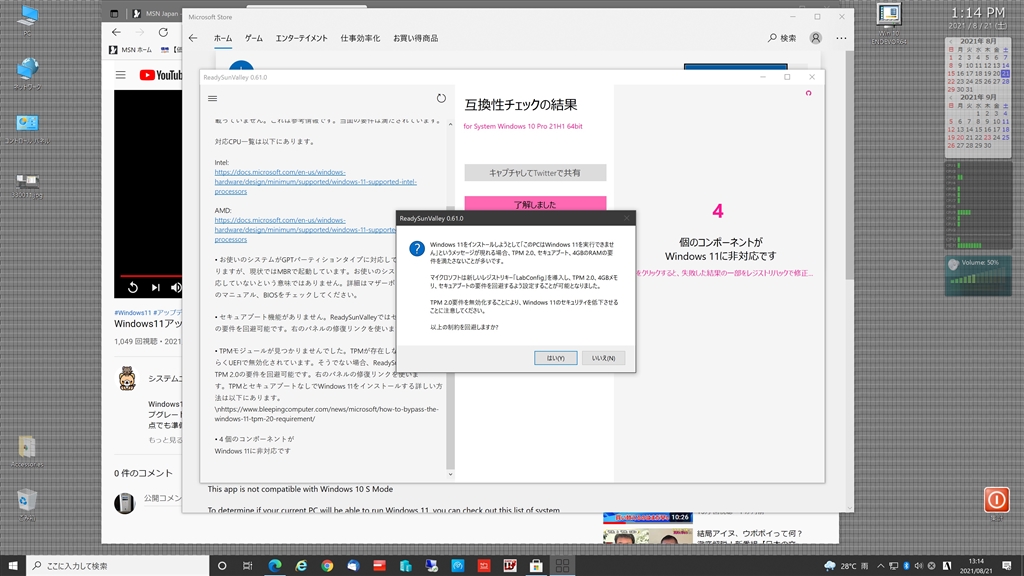1024x576 pixels.
Task: Open the notification action center
Action: click(x=1006, y=566)
